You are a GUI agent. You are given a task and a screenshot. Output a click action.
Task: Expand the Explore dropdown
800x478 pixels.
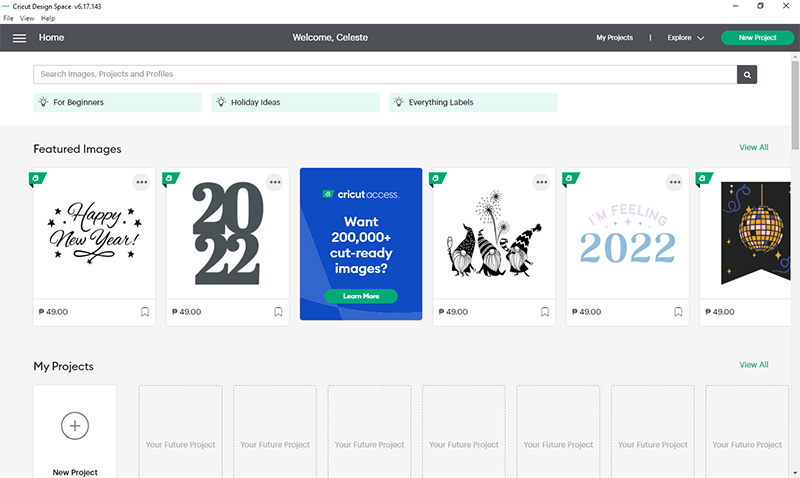[x=686, y=38]
